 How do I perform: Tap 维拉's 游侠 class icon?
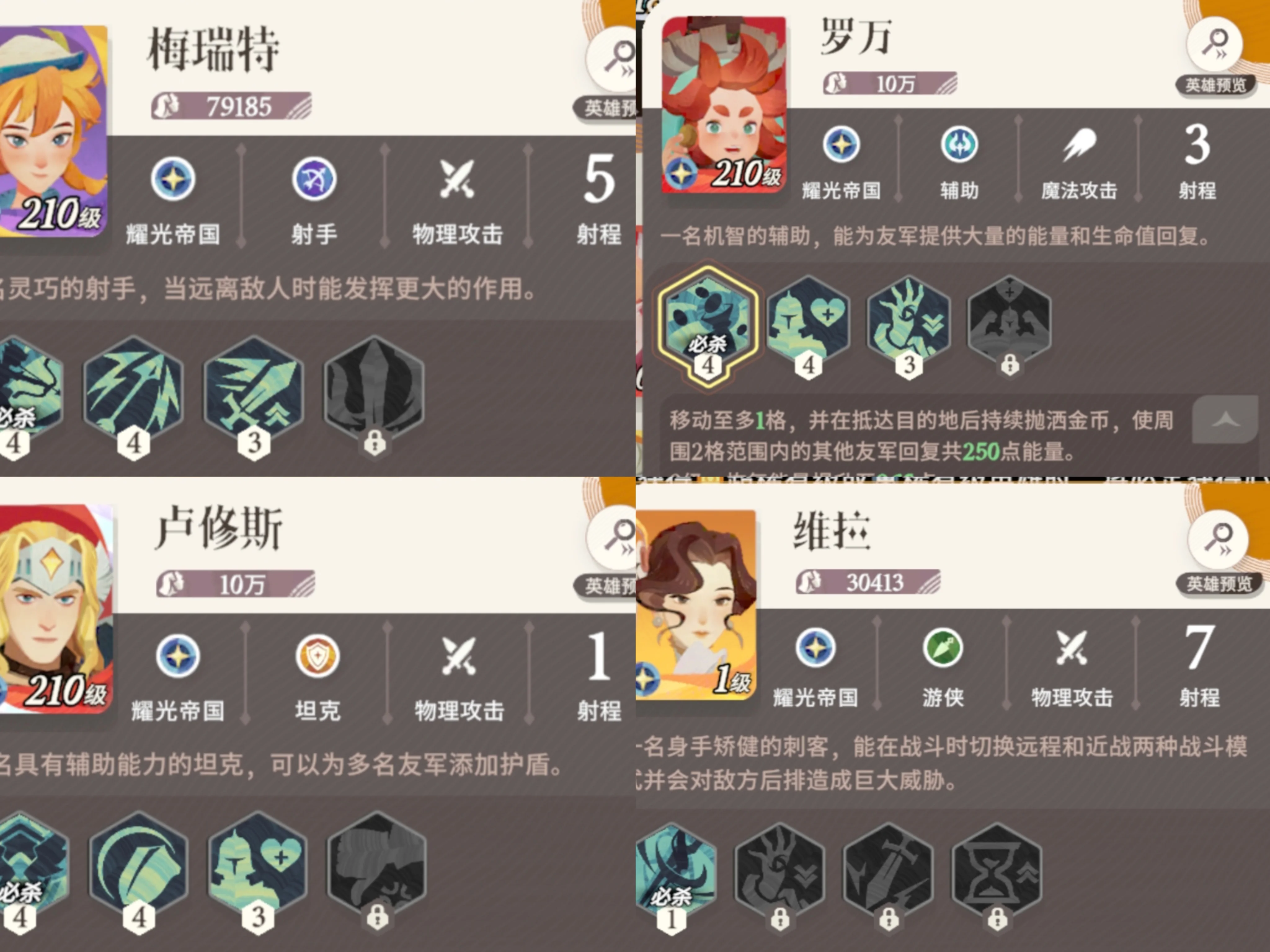pos(943,648)
